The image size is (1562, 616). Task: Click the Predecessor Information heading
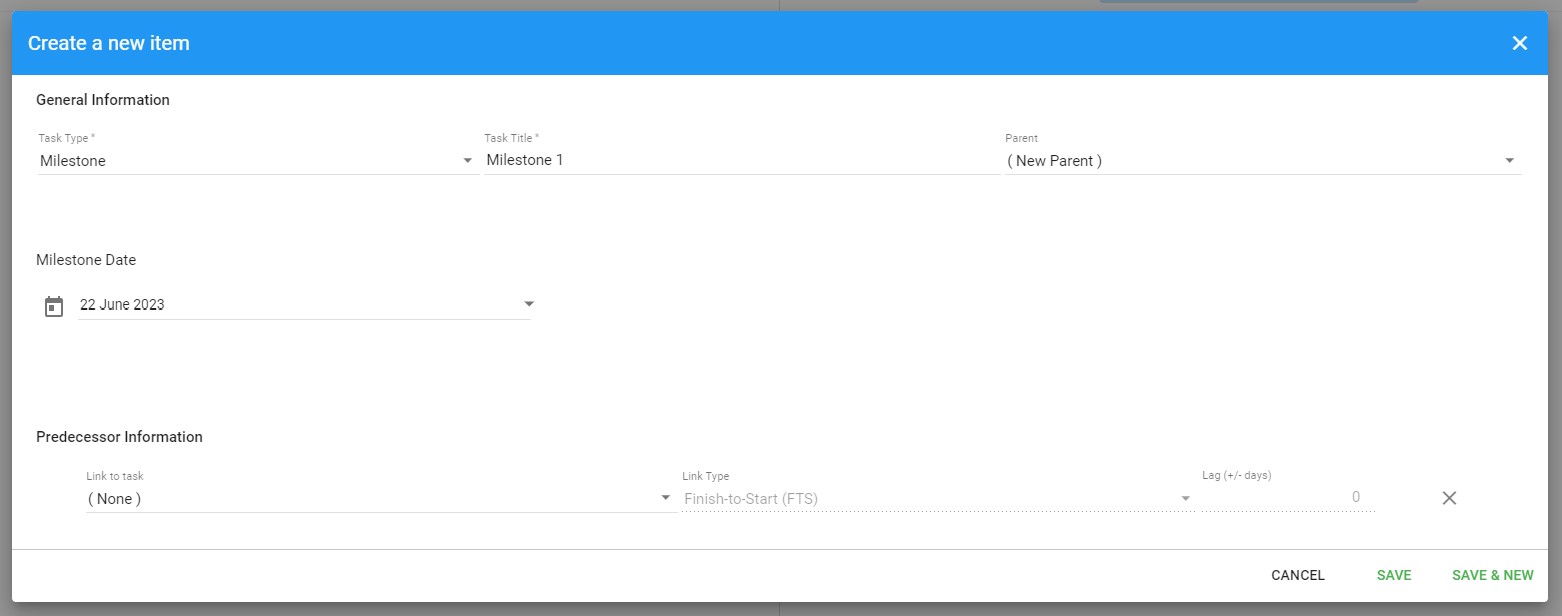click(119, 437)
